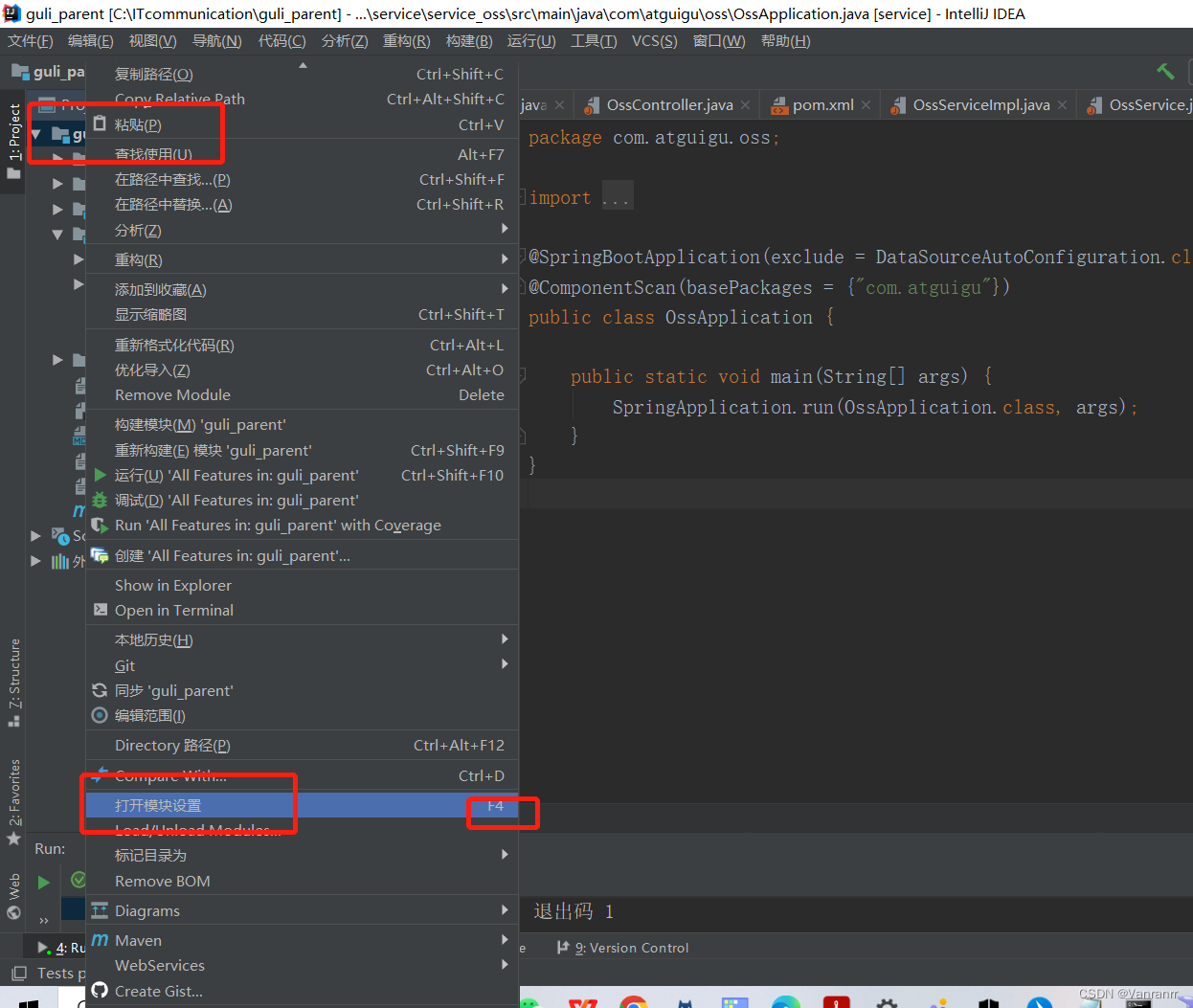Image resolution: width=1193 pixels, height=1008 pixels.
Task: Click Open in Terminal
Action: (x=302, y=610)
